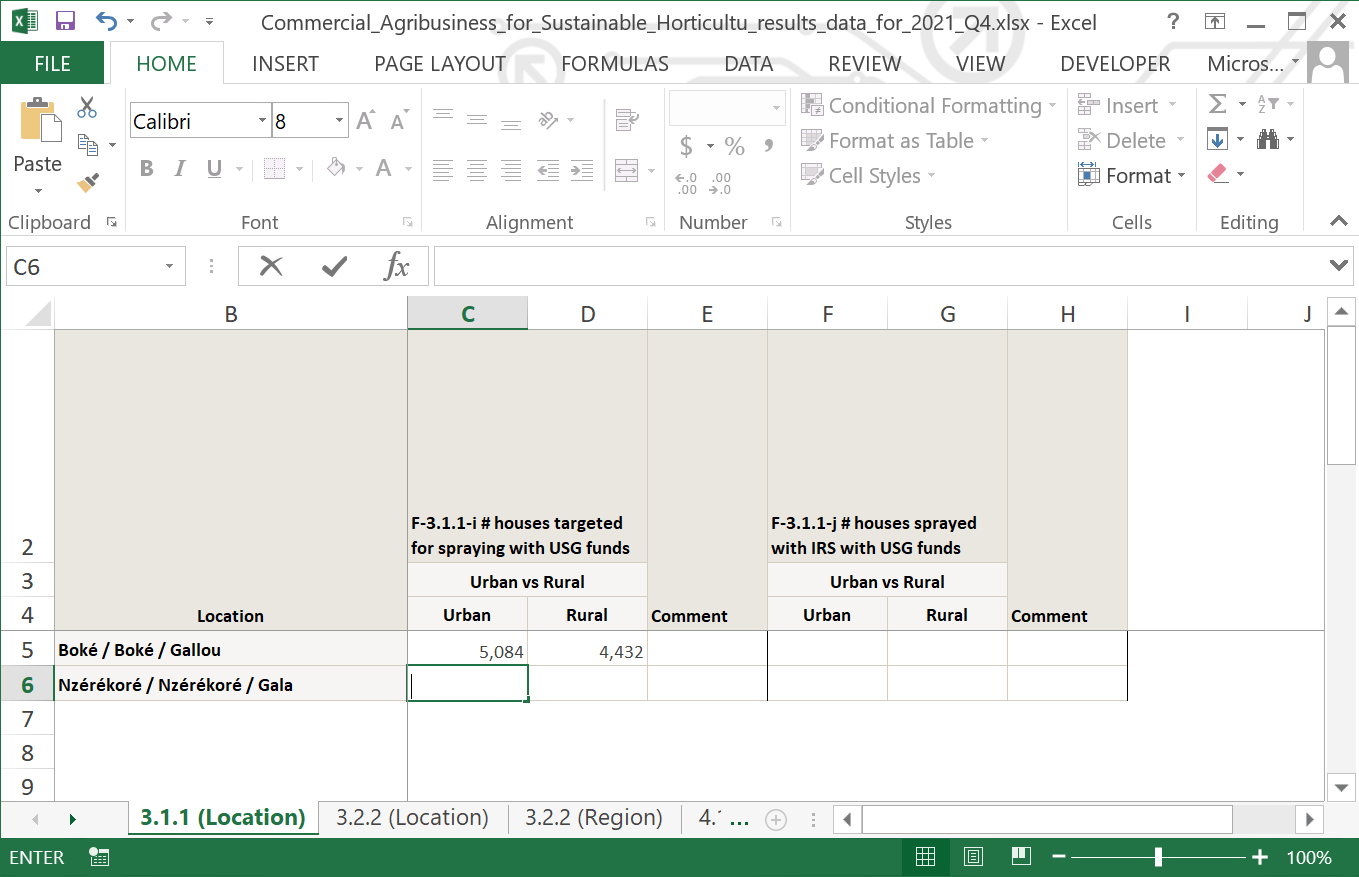This screenshot has width=1359, height=877.
Task: Click the Cut scissors icon
Action: pos(87,107)
